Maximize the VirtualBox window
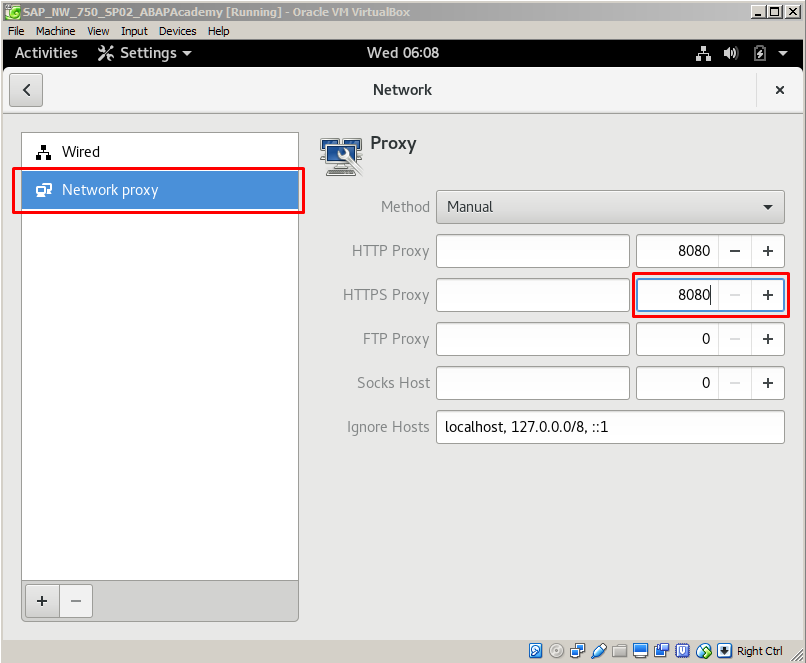This screenshot has width=806, height=663. 775,12
